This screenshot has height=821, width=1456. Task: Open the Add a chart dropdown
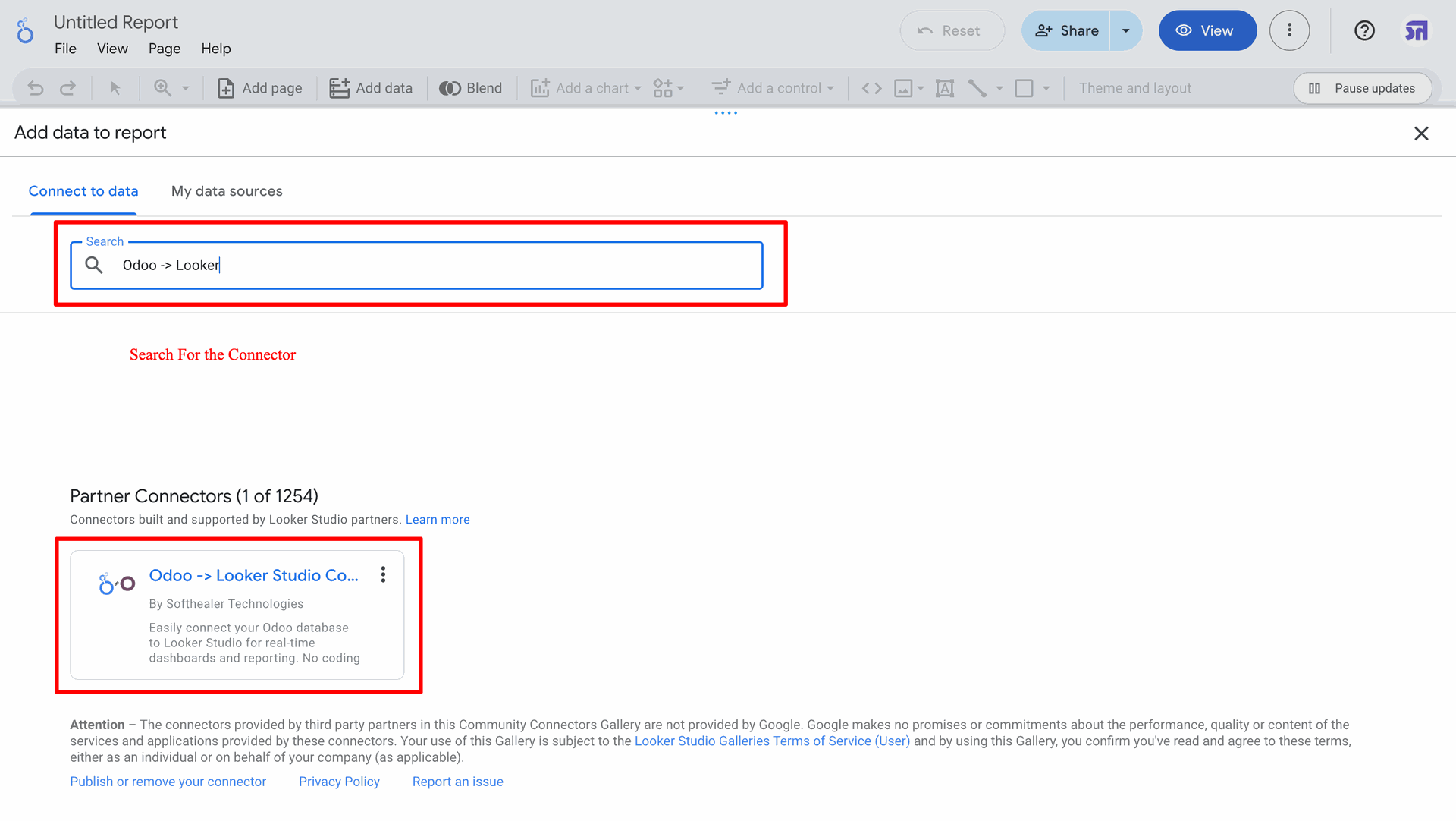[586, 88]
